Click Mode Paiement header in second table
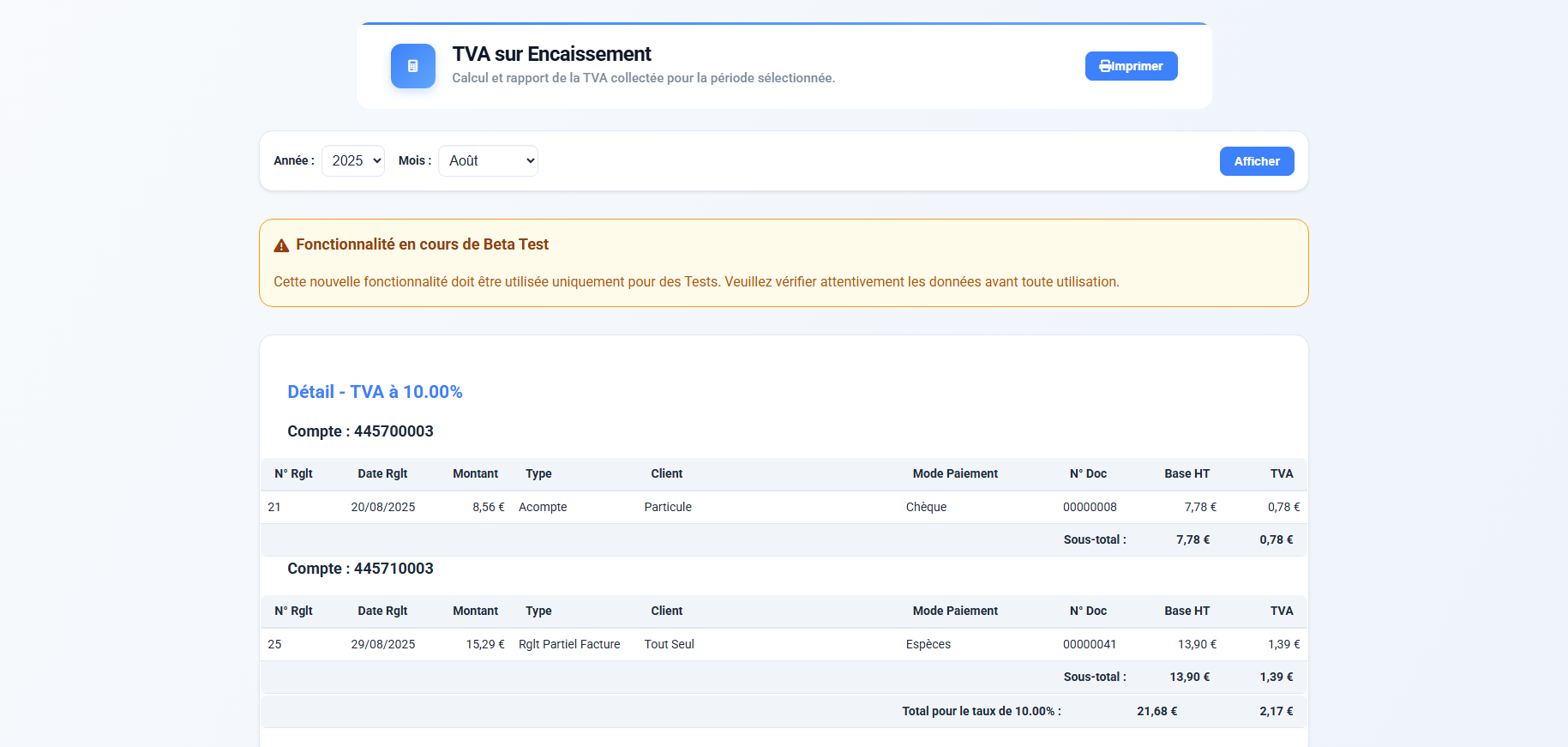The width and height of the screenshot is (1568, 747). pyautogui.click(x=955, y=611)
